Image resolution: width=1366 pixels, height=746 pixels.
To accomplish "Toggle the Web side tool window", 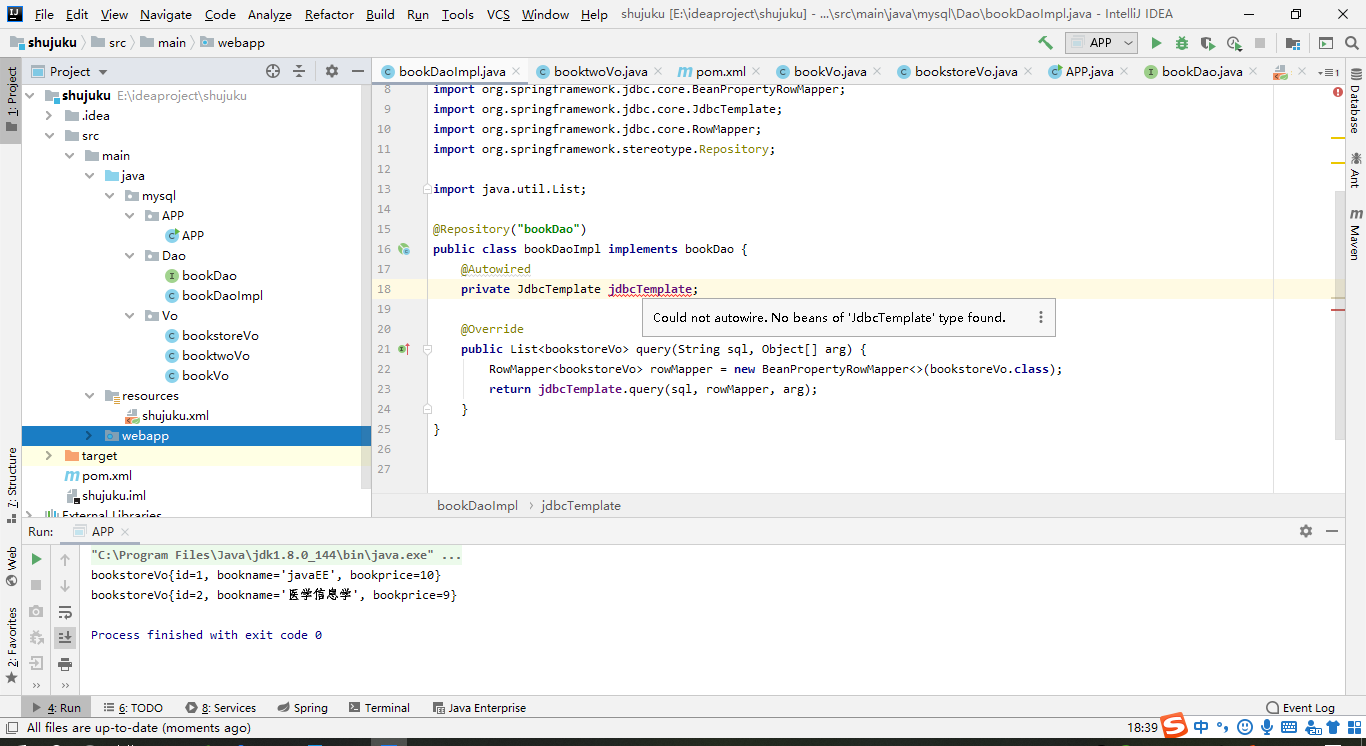I will [x=11, y=566].
